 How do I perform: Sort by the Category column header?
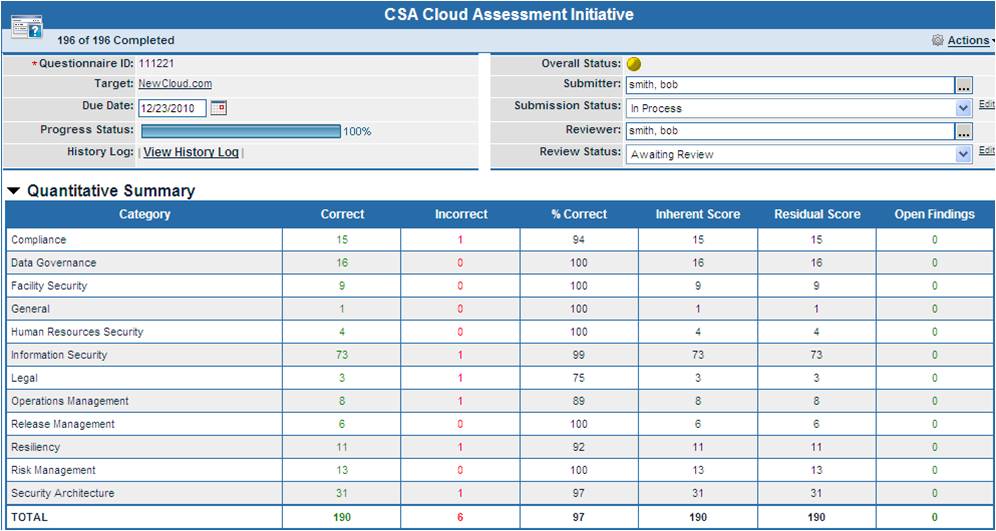point(144,215)
